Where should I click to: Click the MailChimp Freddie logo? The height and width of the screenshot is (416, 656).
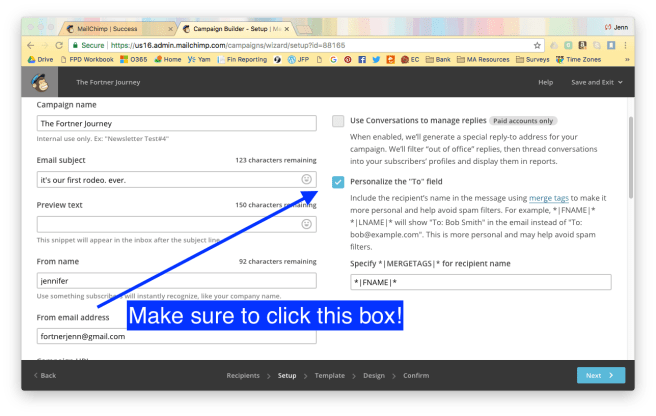pyautogui.click(x=40, y=82)
